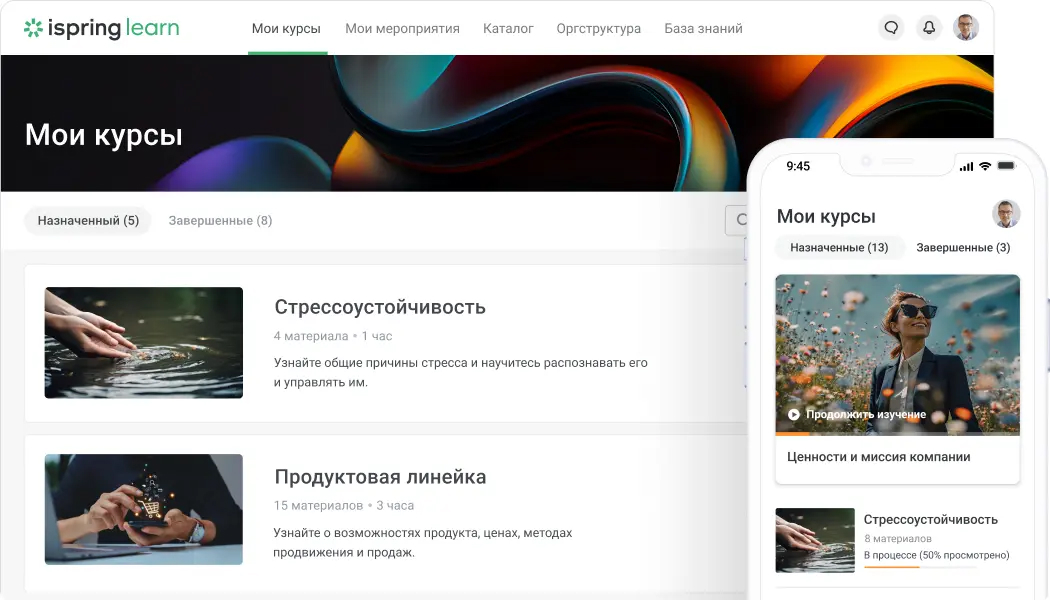Click the iSpring Learn logo
The image size is (1050, 600).
[x=102, y=28]
